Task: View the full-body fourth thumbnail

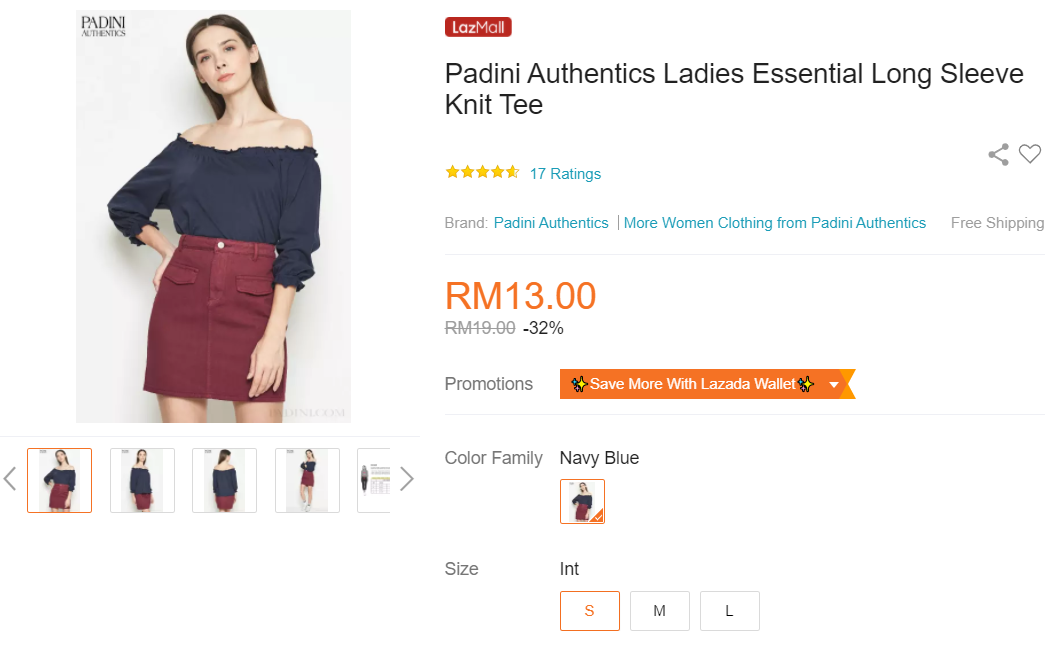Action: (307, 480)
